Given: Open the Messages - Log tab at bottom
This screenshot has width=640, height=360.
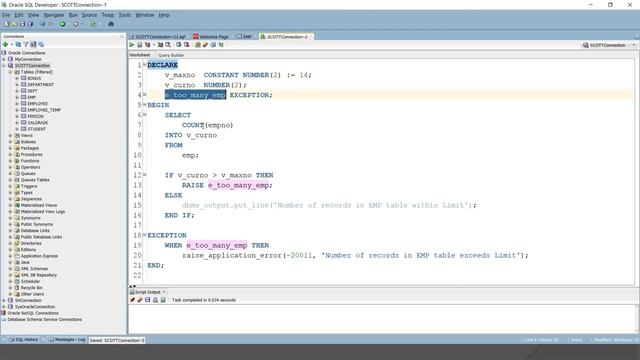Looking at the screenshot, I should click(x=67, y=340).
